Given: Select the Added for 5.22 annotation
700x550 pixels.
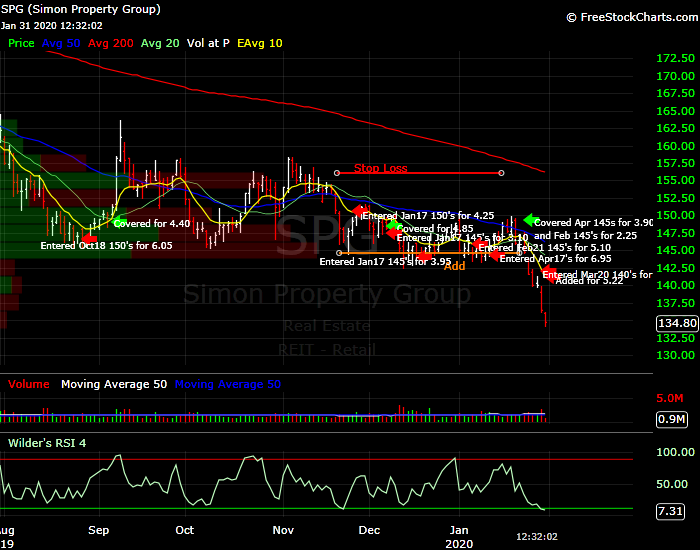Looking at the screenshot, I should coord(589,281).
